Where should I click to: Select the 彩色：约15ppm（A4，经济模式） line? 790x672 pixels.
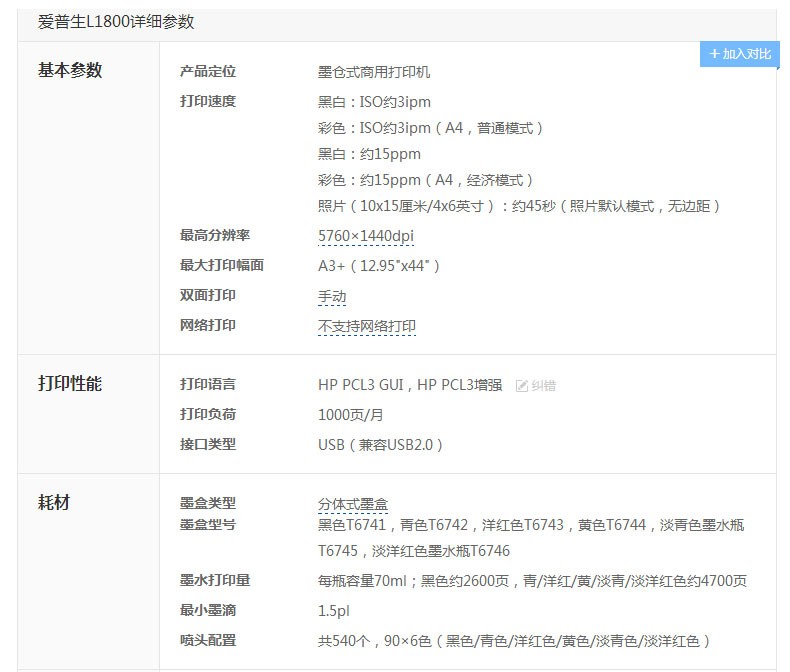tap(425, 180)
